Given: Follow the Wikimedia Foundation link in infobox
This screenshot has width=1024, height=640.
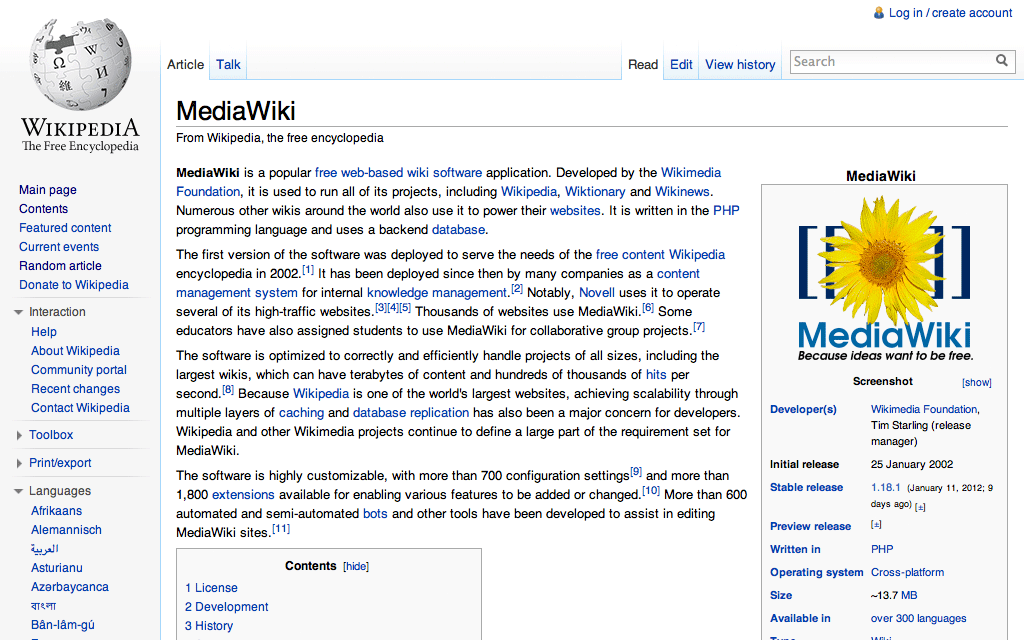Looking at the screenshot, I should pyautogui.click(x=925, y=408).
